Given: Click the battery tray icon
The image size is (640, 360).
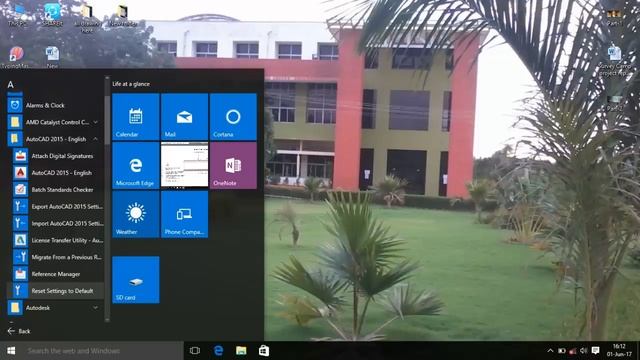Looking at the screenshot, I should pos(562,351).
